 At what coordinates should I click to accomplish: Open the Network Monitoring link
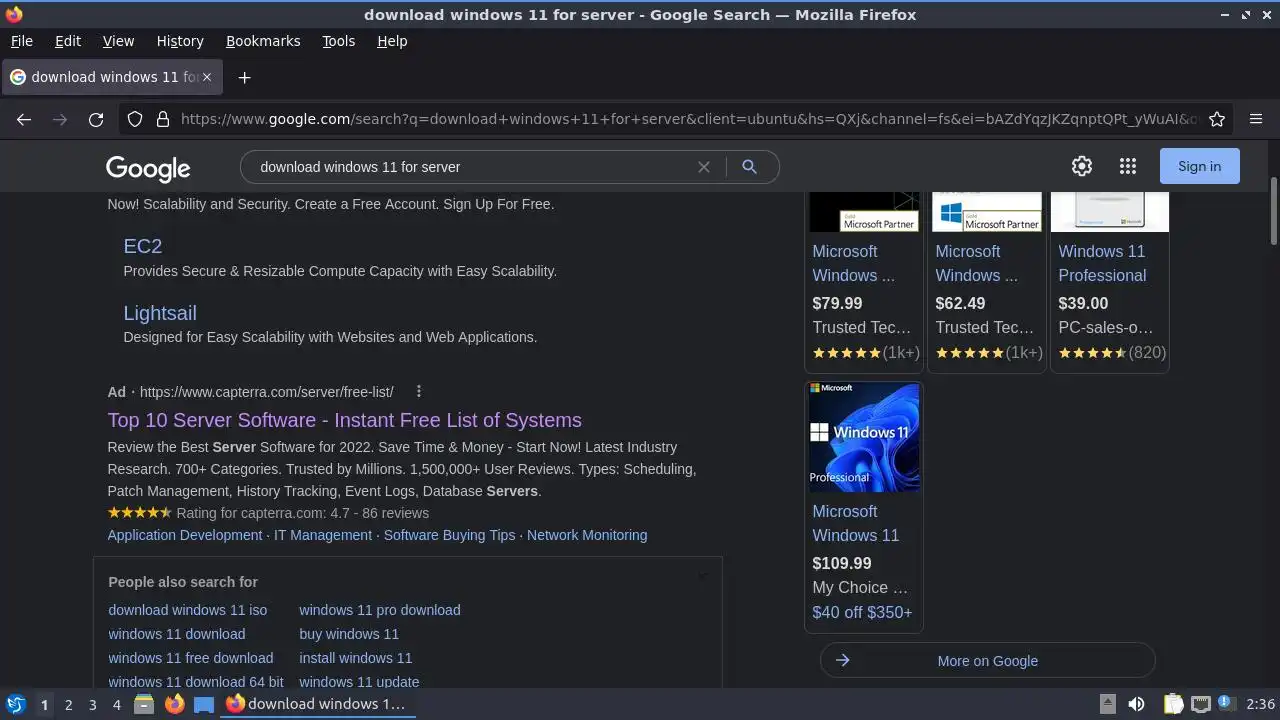(587, 535)
